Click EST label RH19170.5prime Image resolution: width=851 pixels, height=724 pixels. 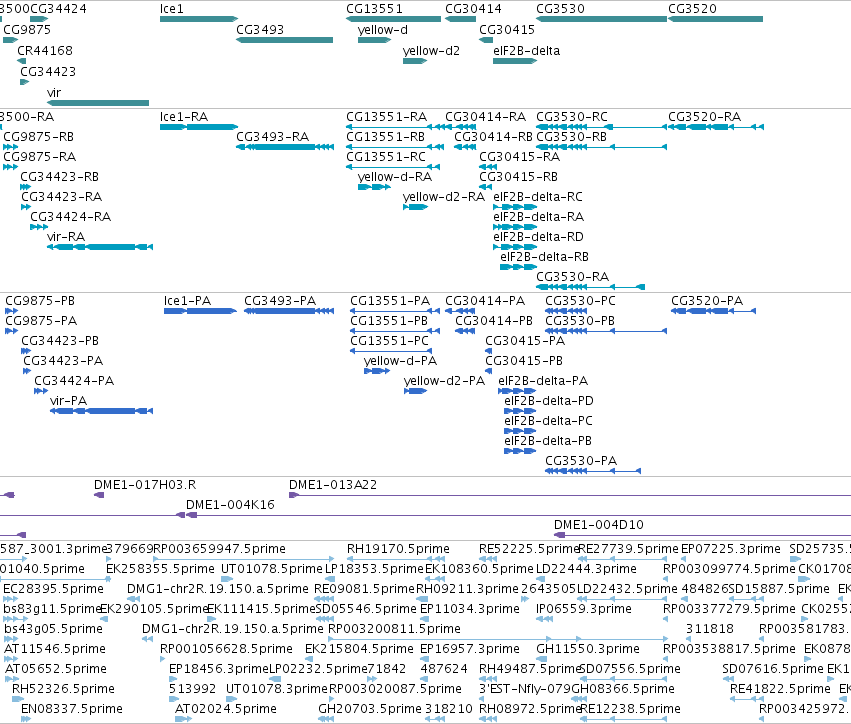coord(398,549)
